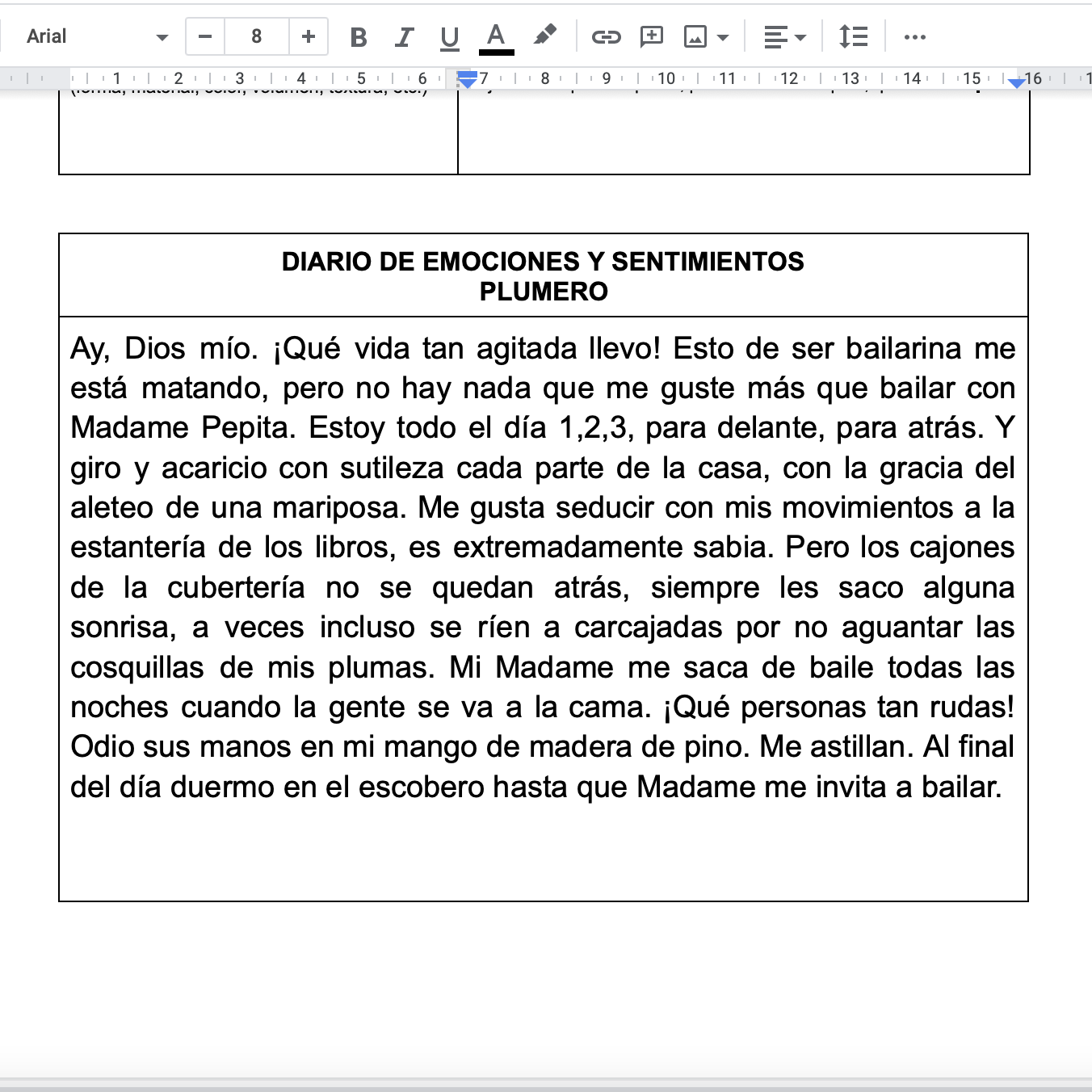
Task: Click the word 'cubertería' in the paragraph
Action: [236, 587]
